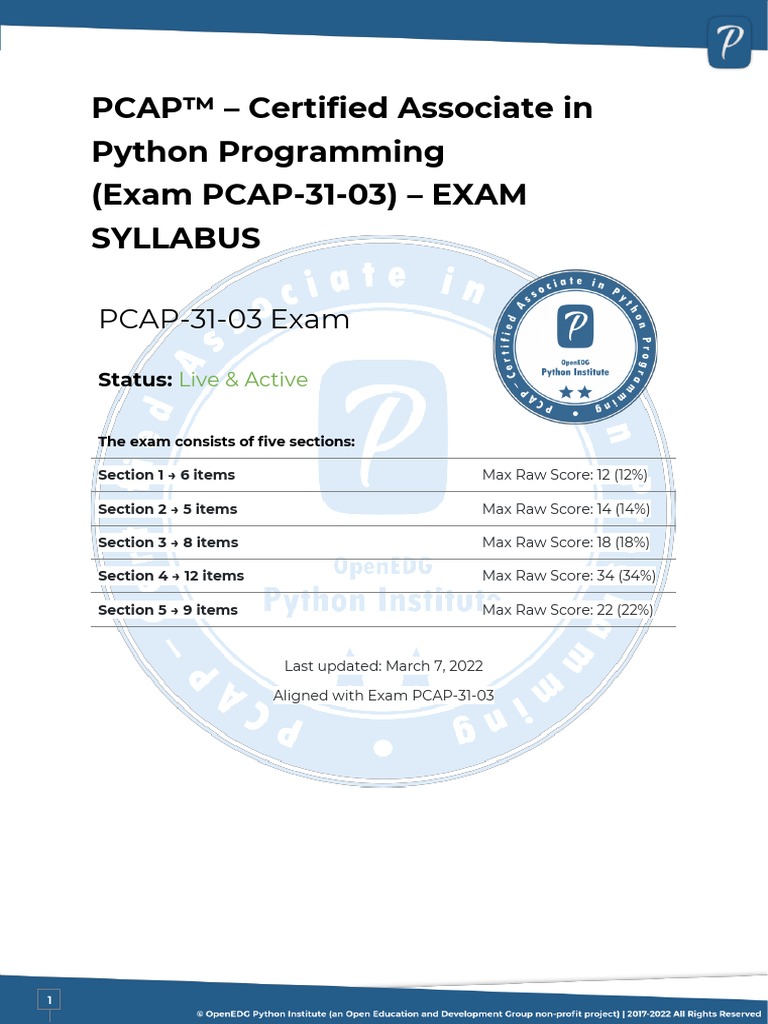This screenshot has height=1024, width=768.
Task: Click the Live & Active status text
Action: tap(243, 379)
